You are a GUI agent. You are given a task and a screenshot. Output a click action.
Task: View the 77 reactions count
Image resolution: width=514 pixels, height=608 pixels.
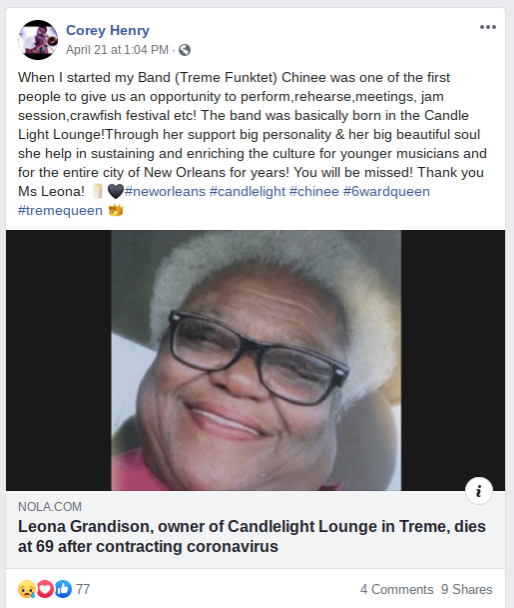coord(83,589)
